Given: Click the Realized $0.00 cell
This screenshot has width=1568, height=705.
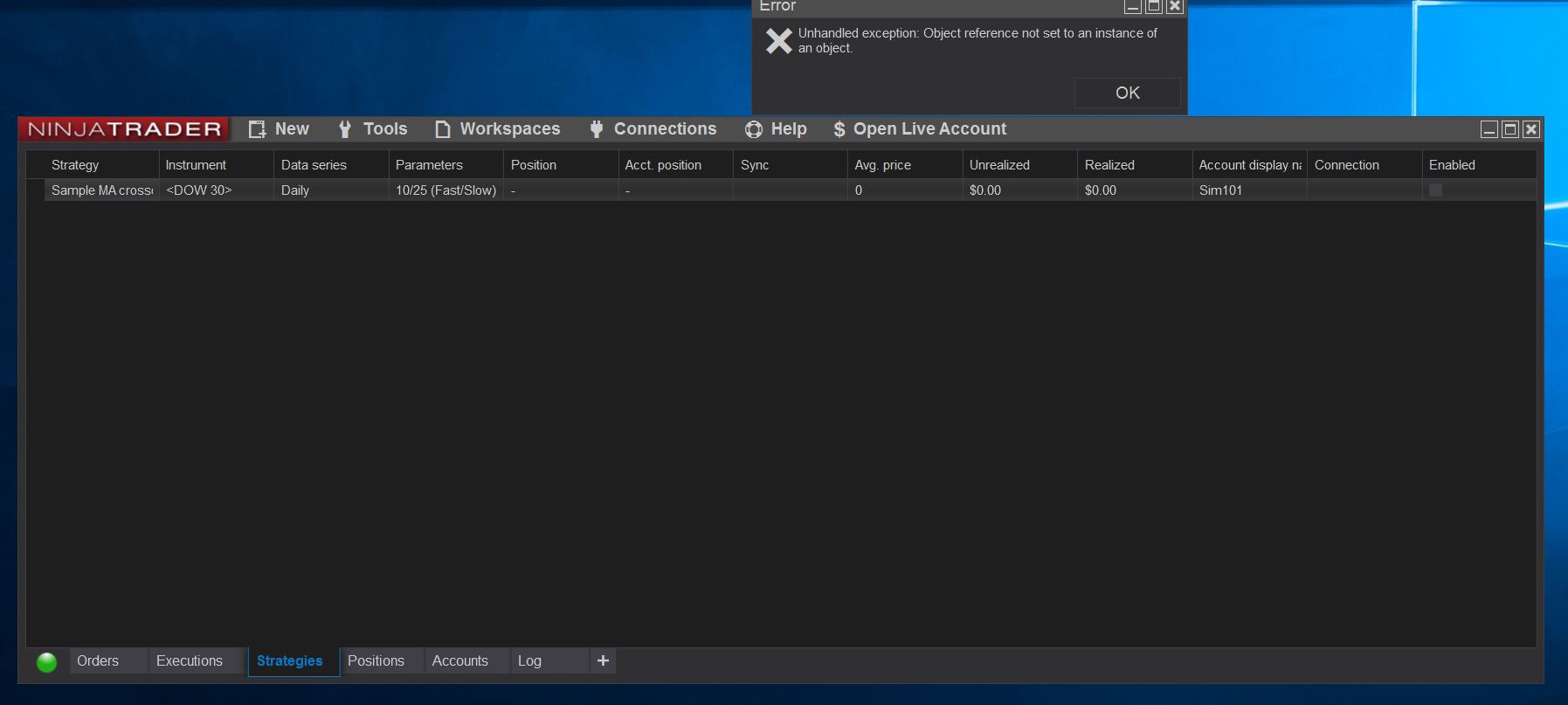Looking at the screenshot, I should click(x=1135, y=190).
